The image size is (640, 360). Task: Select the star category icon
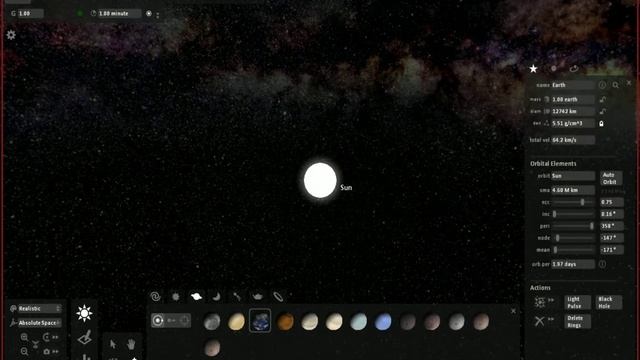tap(176, 297)
